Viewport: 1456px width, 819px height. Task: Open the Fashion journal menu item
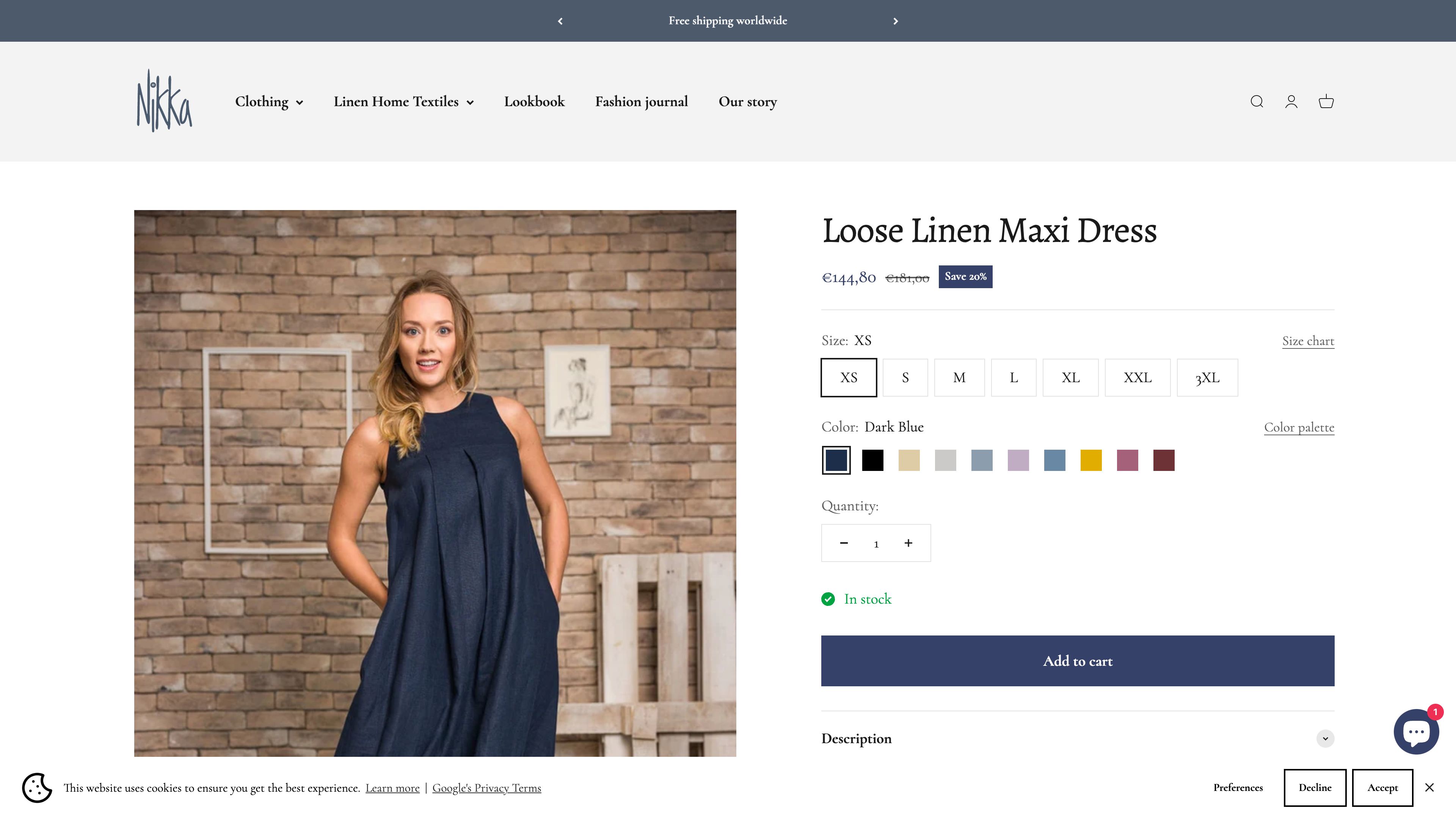pyautogui.click(x=641, y=102)
